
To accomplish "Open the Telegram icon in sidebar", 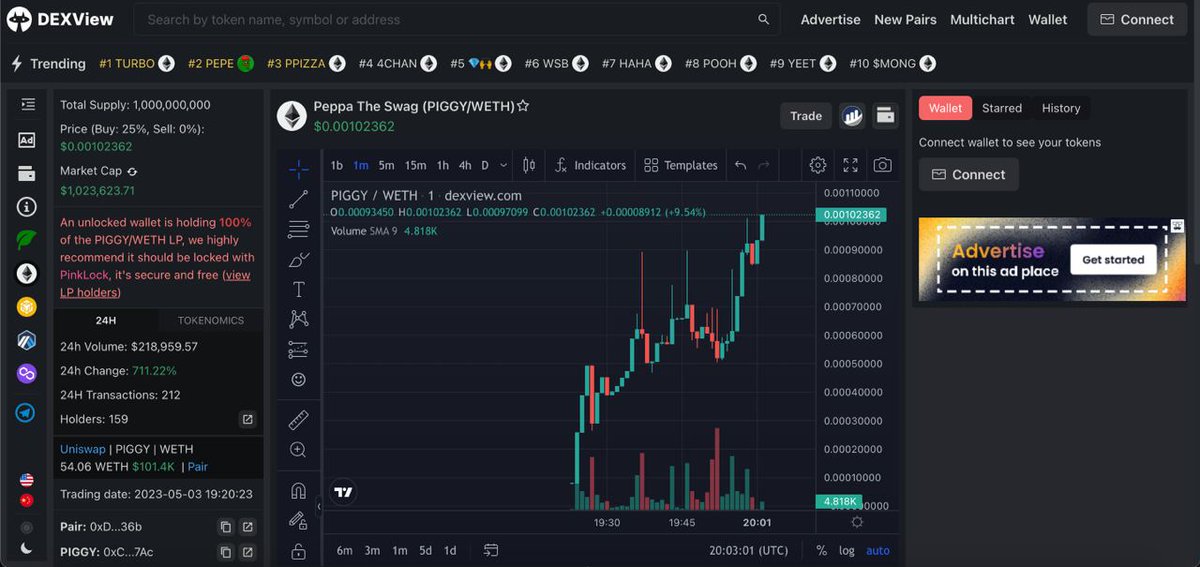I will 27,412.
